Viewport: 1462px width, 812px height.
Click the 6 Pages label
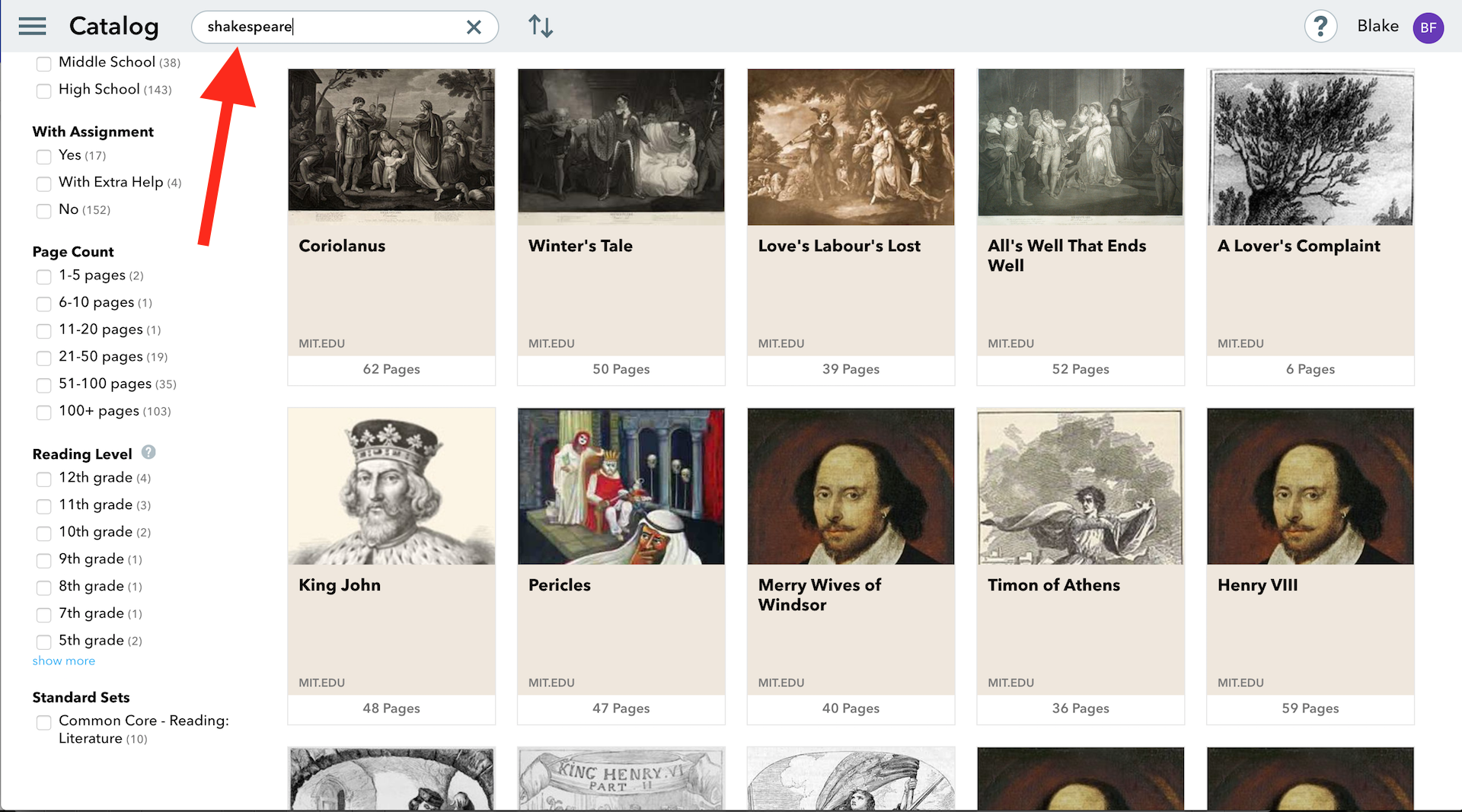tap(1310, 369)
